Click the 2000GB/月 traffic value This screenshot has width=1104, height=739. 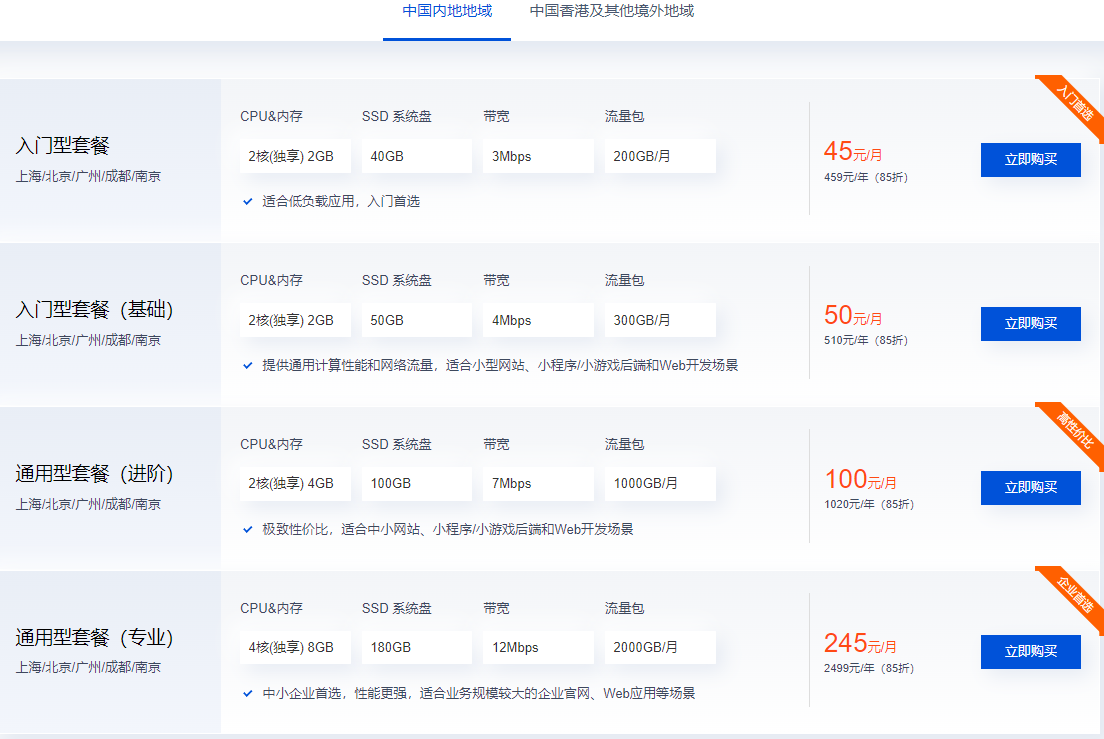point(660,648)
